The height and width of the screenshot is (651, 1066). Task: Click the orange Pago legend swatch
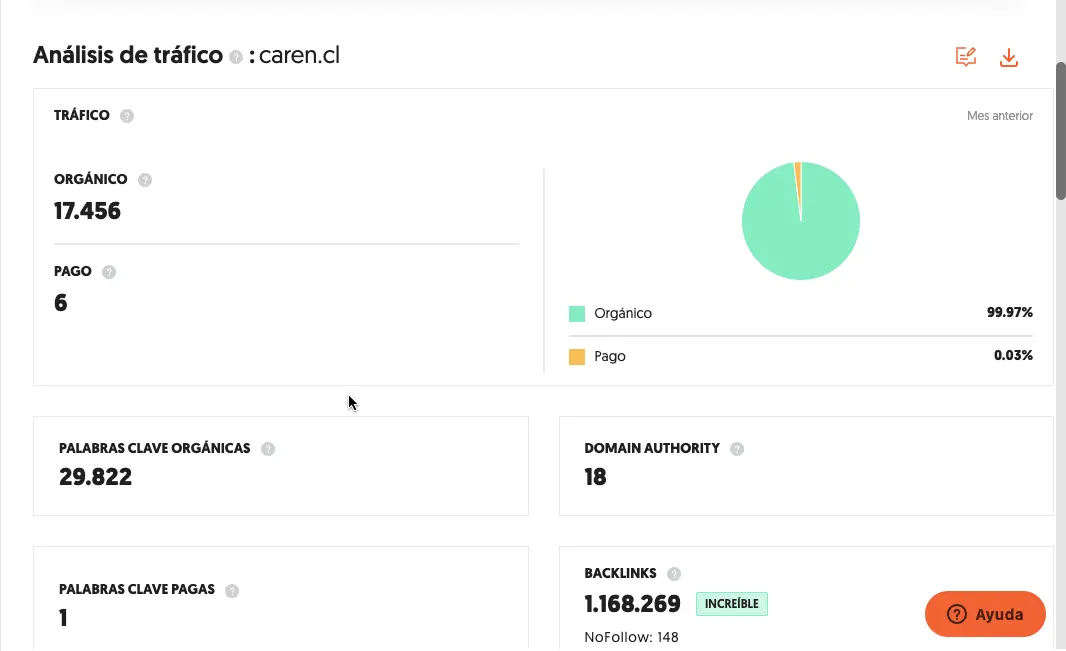[x=577, y=357]
